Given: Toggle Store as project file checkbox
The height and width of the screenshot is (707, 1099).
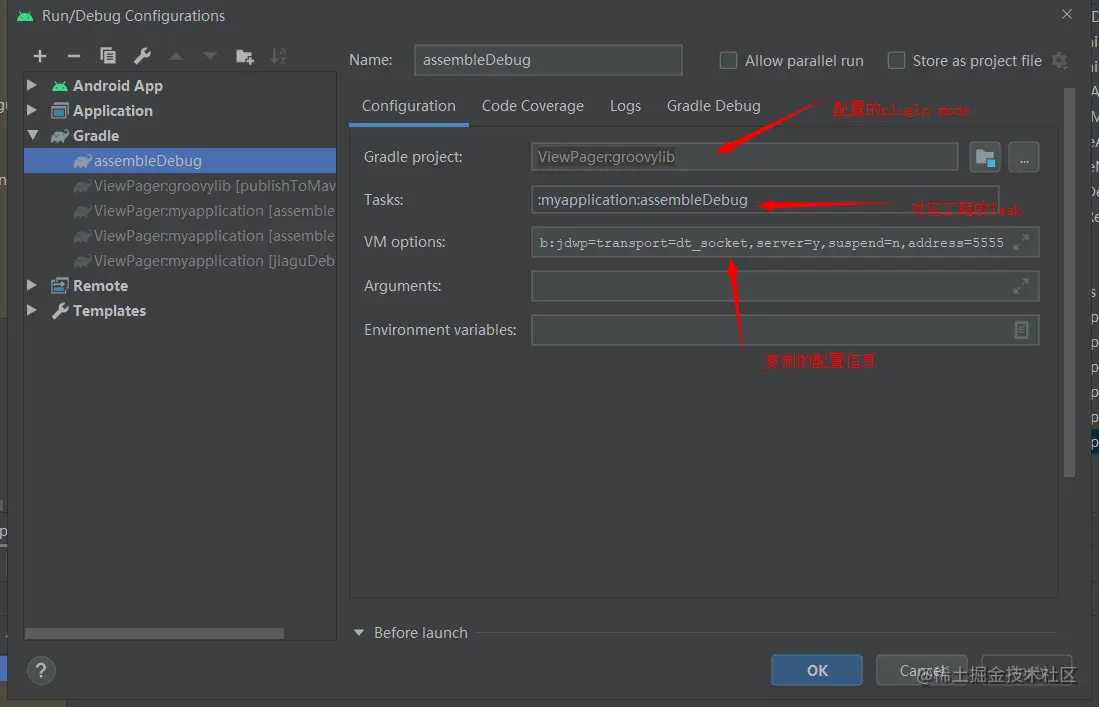Looking at the screenshot, I should click(896, 61).
